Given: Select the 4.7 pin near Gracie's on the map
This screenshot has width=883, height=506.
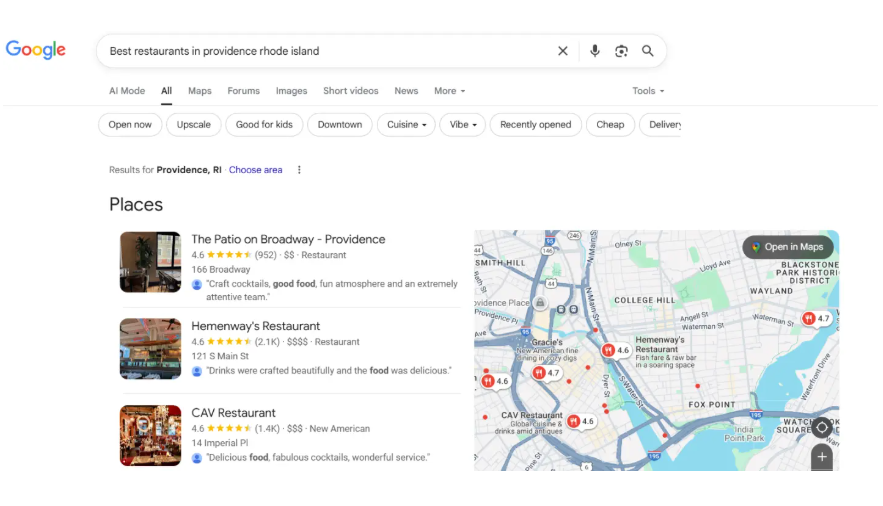Looking at the screenshot, I should coord(546,373).
